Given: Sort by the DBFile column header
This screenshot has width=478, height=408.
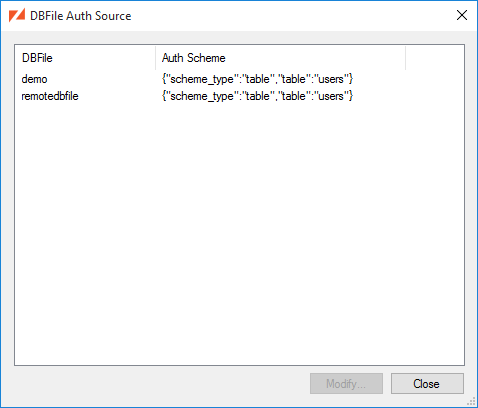Looking at the screenshot, I should point(85,58).
